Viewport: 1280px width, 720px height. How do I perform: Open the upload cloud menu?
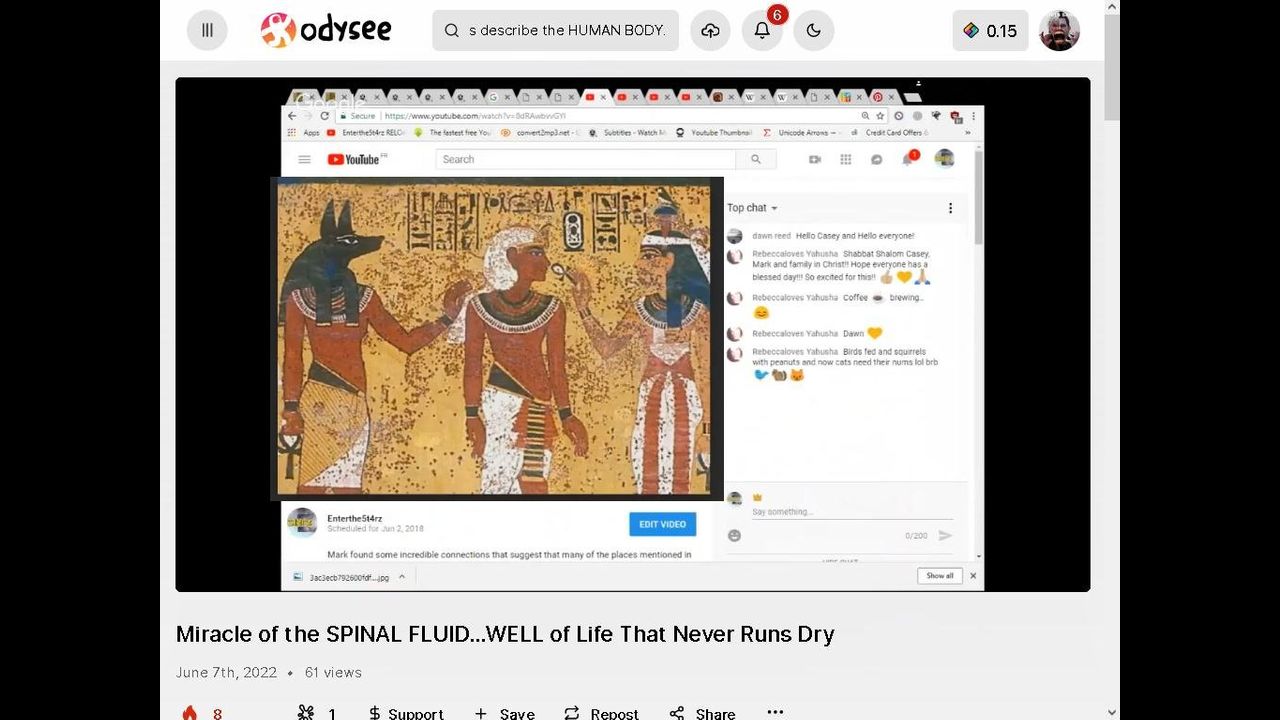710,30
